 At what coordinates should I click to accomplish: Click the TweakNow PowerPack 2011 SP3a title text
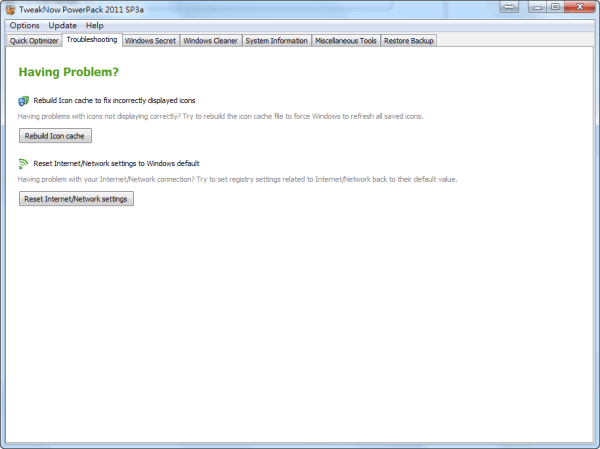(82, 10)
